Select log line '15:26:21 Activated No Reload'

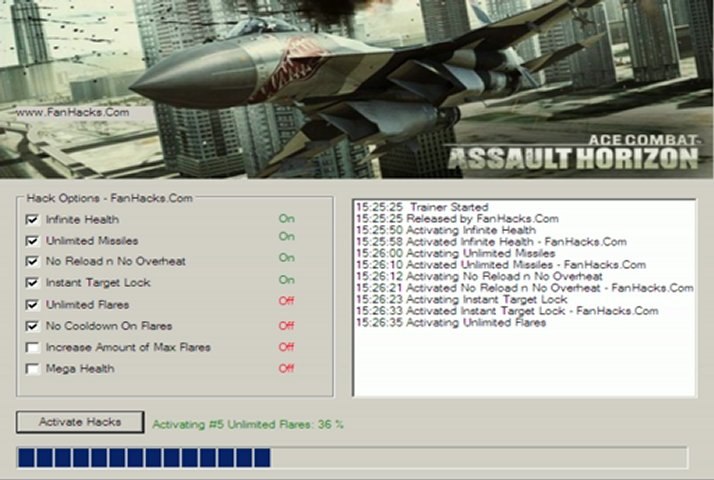(525, 288)
